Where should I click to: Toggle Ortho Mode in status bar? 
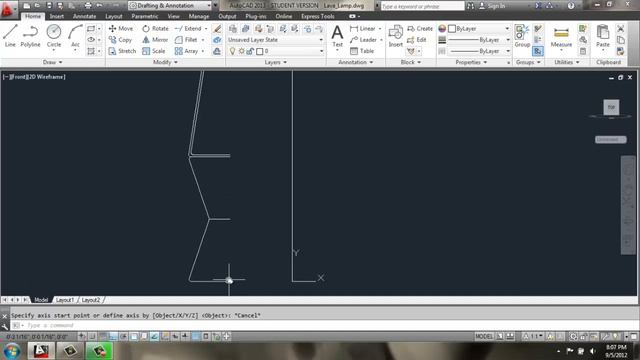click(113, 336)
